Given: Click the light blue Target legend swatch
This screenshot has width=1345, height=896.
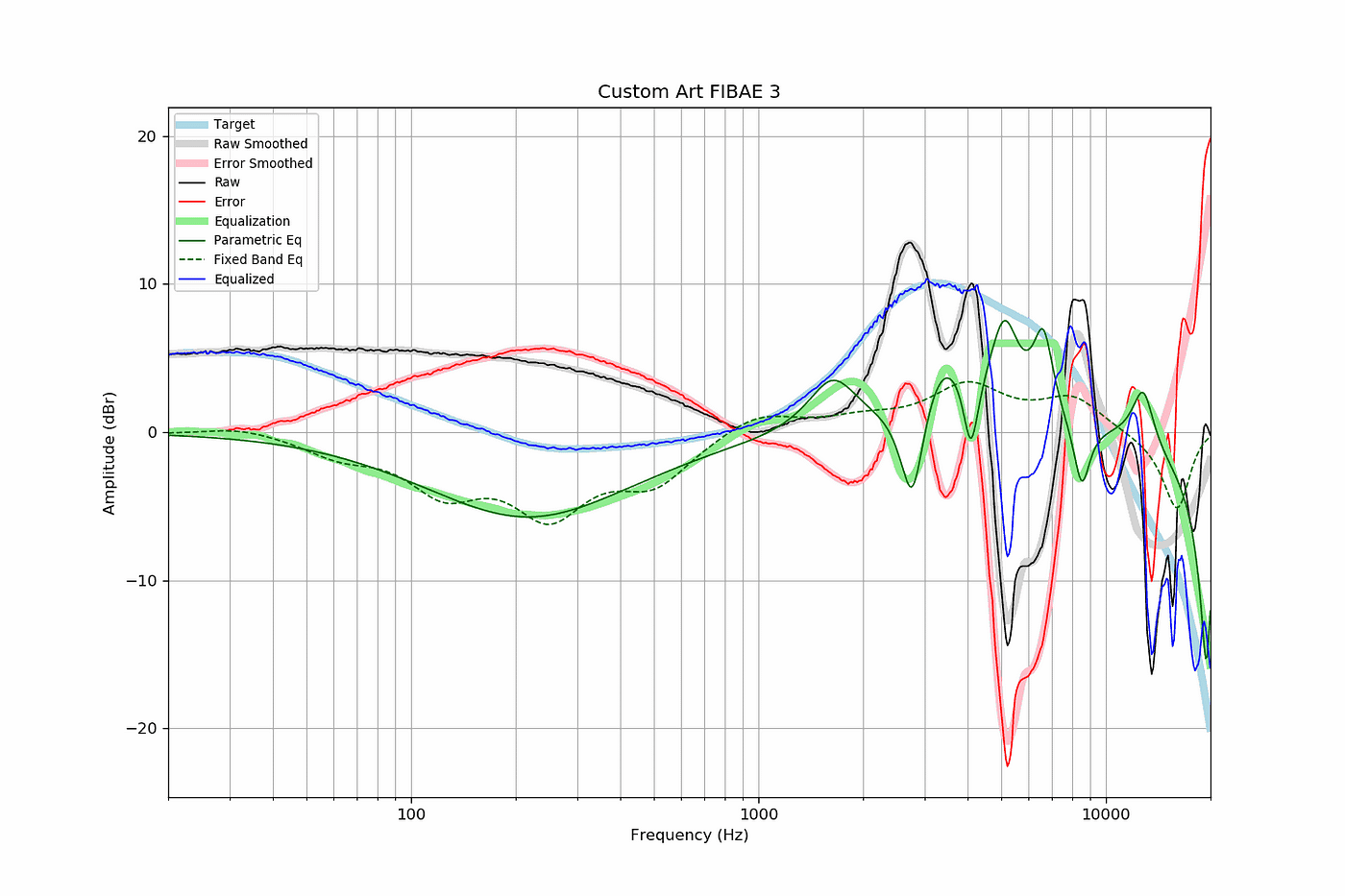Looking at the screenshot, I should pyautogui.click(x=192, y=125).
